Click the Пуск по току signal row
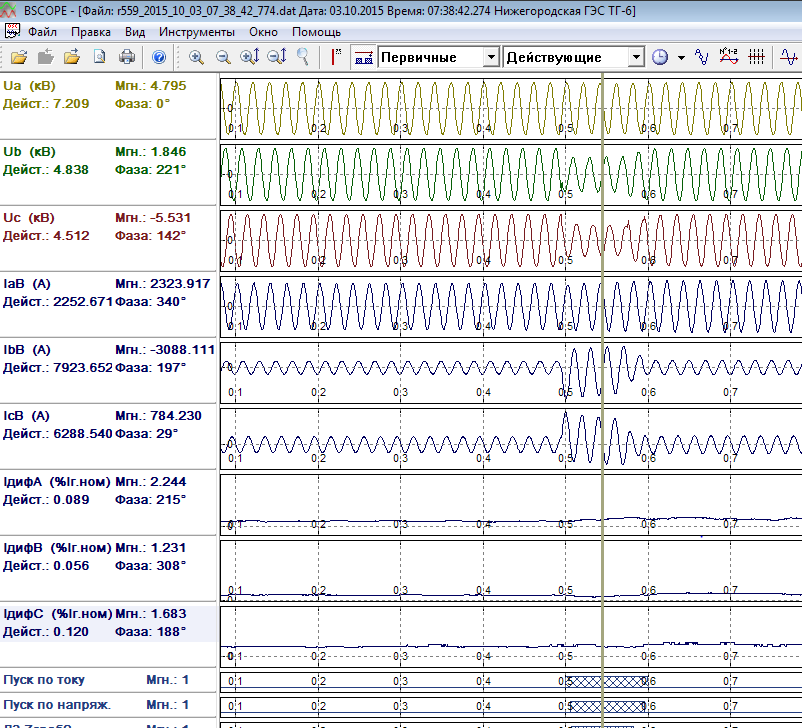Image resolution: width=802 pixels, height=728 pixels. pos(44,680)
